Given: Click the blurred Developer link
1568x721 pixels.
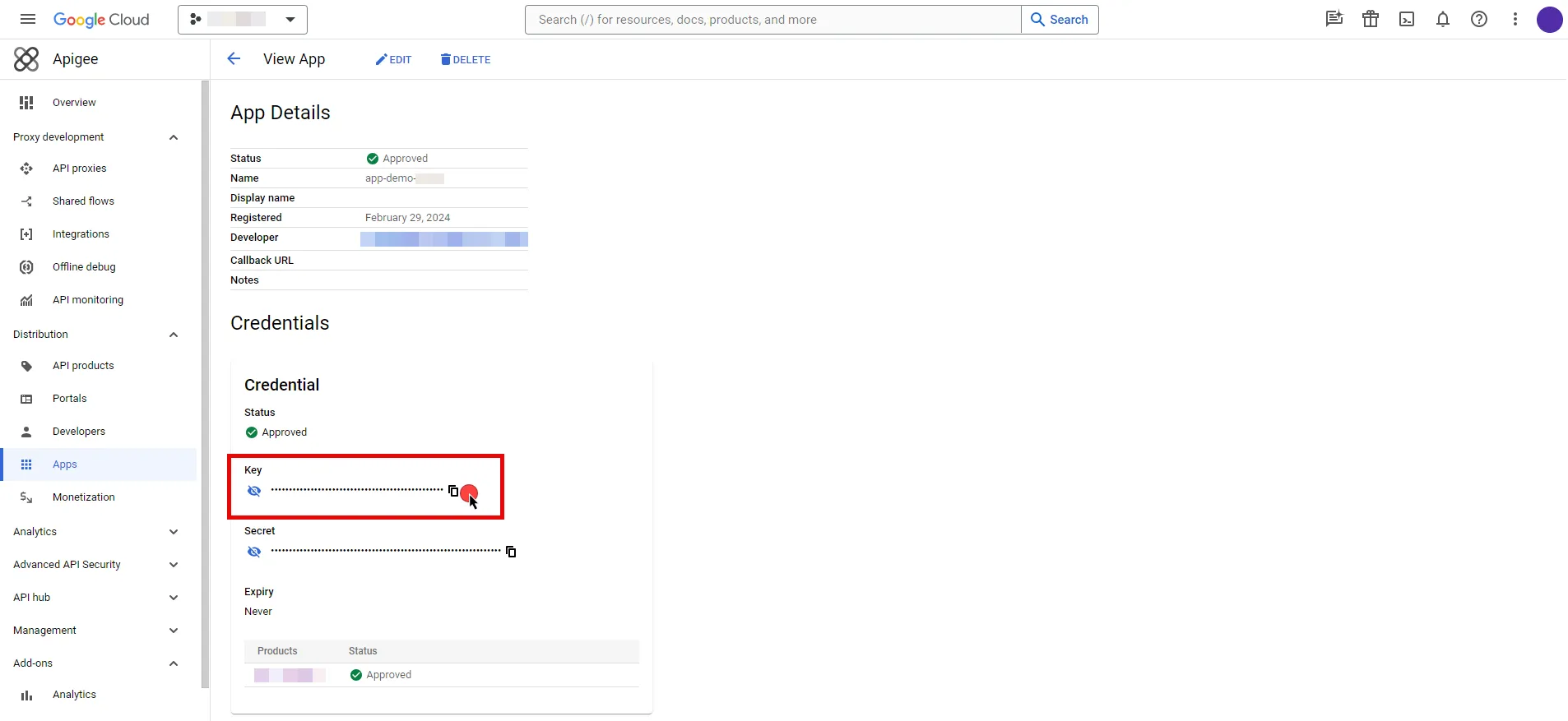Looking at the screenshot, I should (x=444, y=238).
